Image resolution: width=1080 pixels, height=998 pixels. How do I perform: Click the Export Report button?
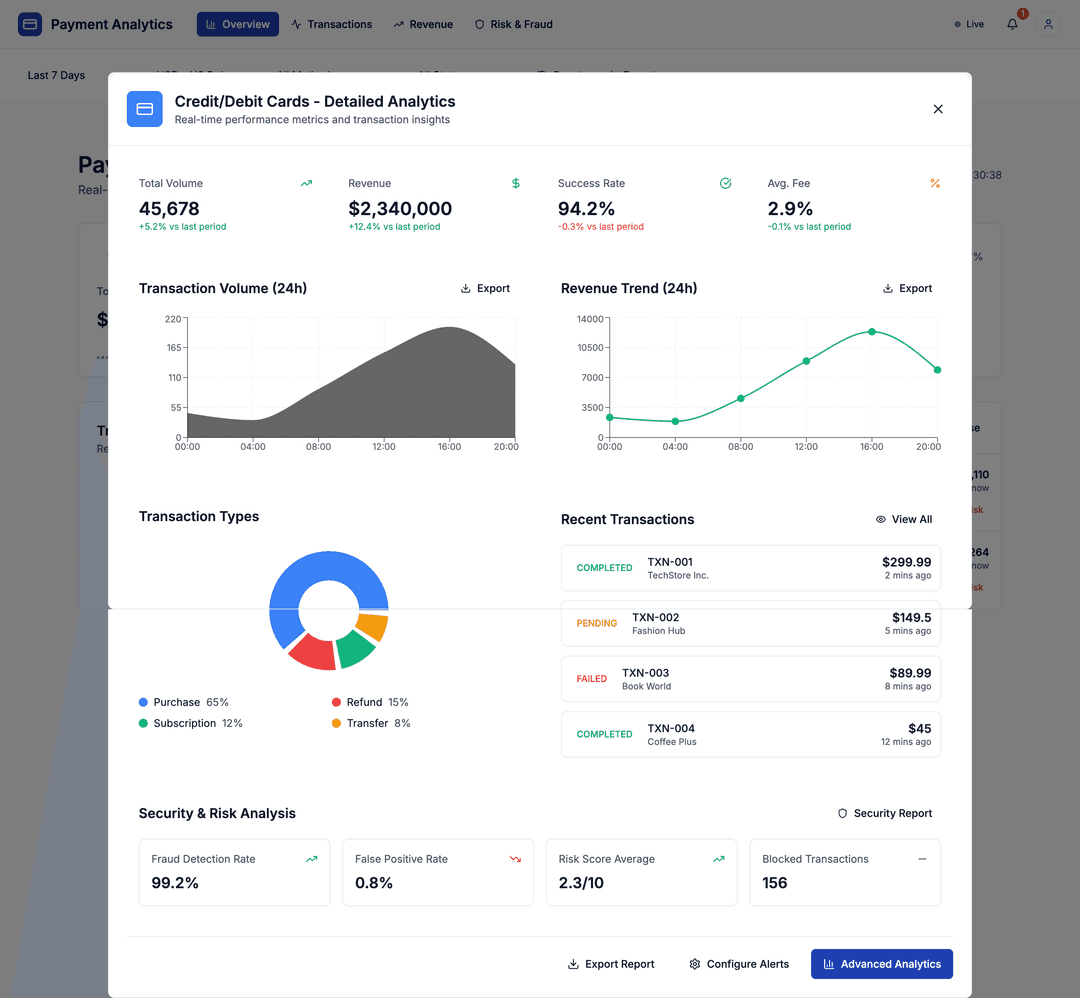(x=610, y=964)
